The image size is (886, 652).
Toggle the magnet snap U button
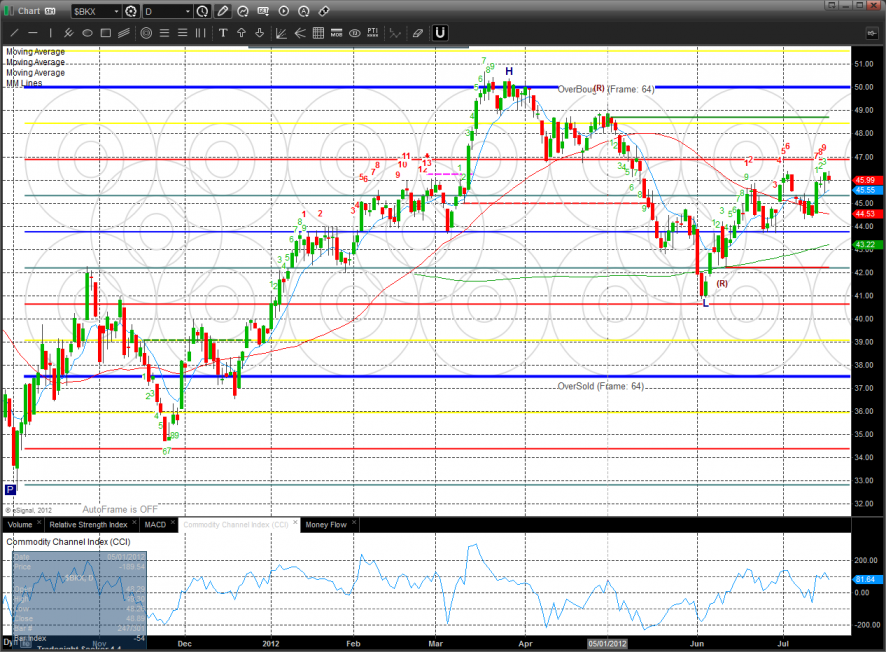pos(439,33)
